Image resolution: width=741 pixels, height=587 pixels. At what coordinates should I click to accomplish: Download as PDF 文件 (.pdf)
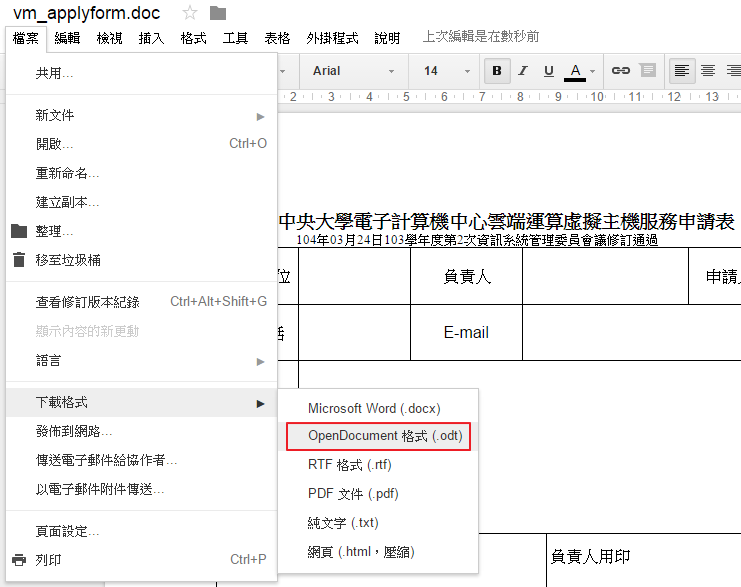[x=353, y=493]
